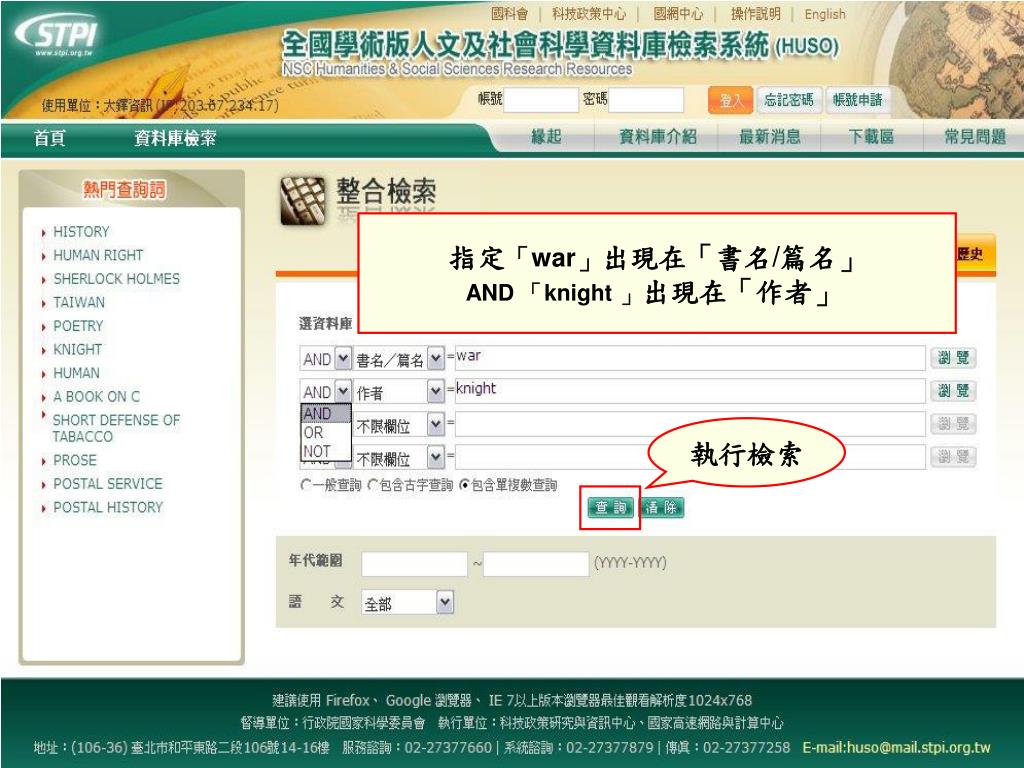Switch to English version
The height and width of the screenshot is (768, 1024).
point(824,14)
